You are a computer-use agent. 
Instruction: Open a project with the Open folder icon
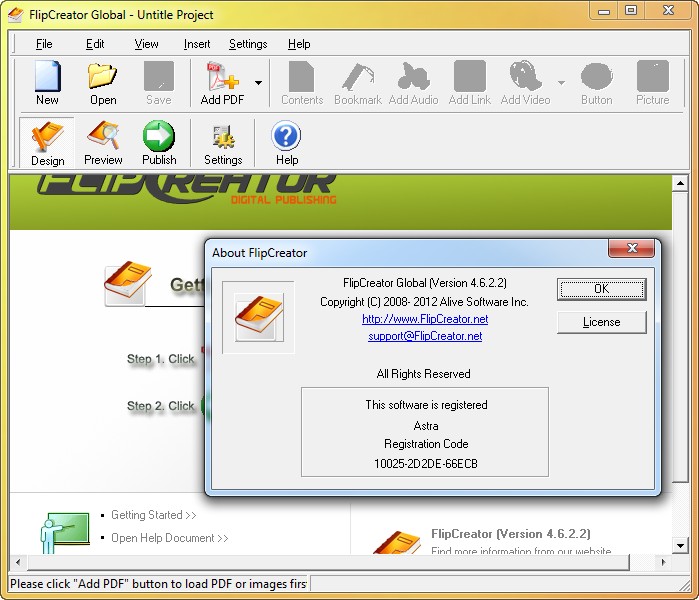103,83
